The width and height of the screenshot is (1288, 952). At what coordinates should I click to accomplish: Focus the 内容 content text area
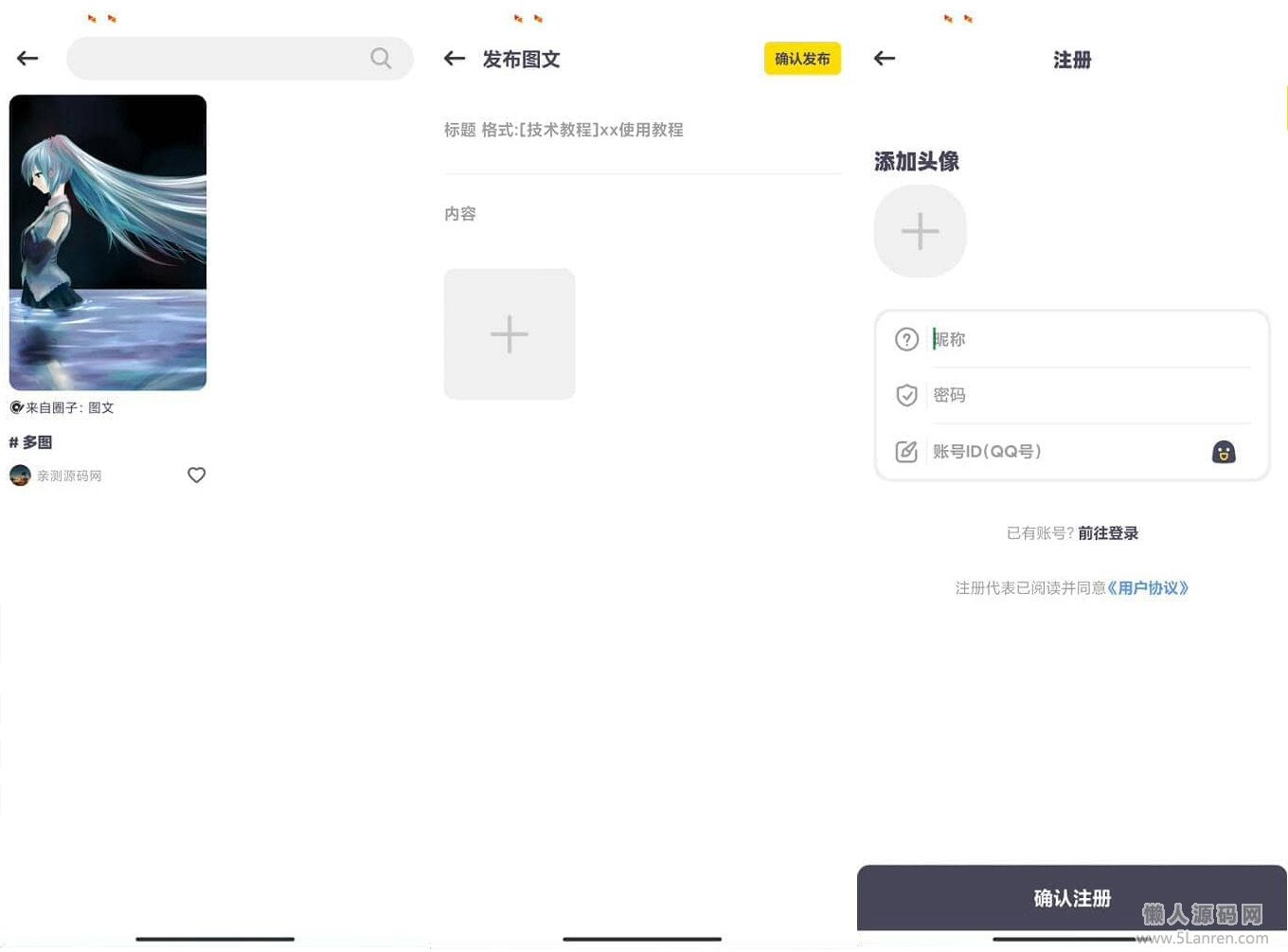coord(643,214)
